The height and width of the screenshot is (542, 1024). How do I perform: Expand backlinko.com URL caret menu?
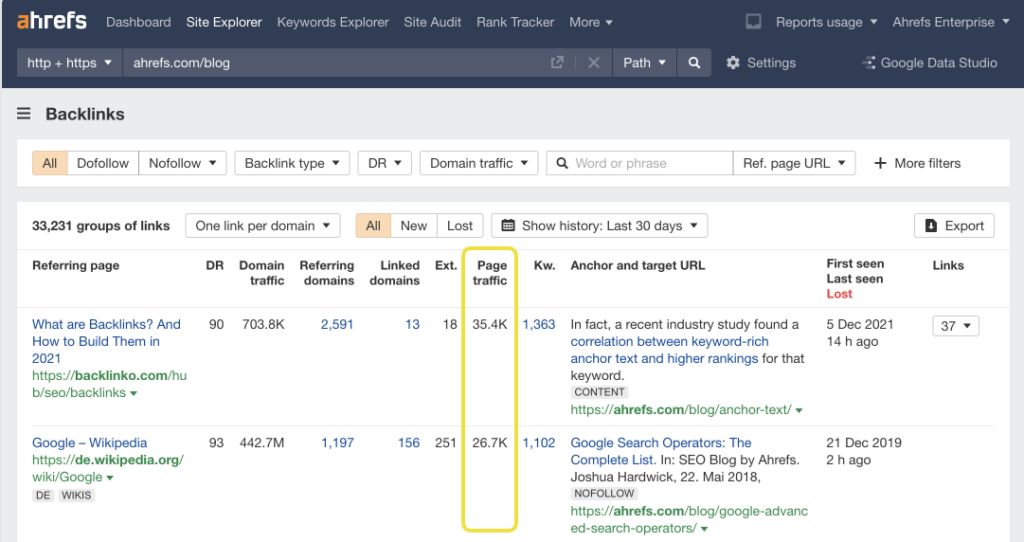134,394
